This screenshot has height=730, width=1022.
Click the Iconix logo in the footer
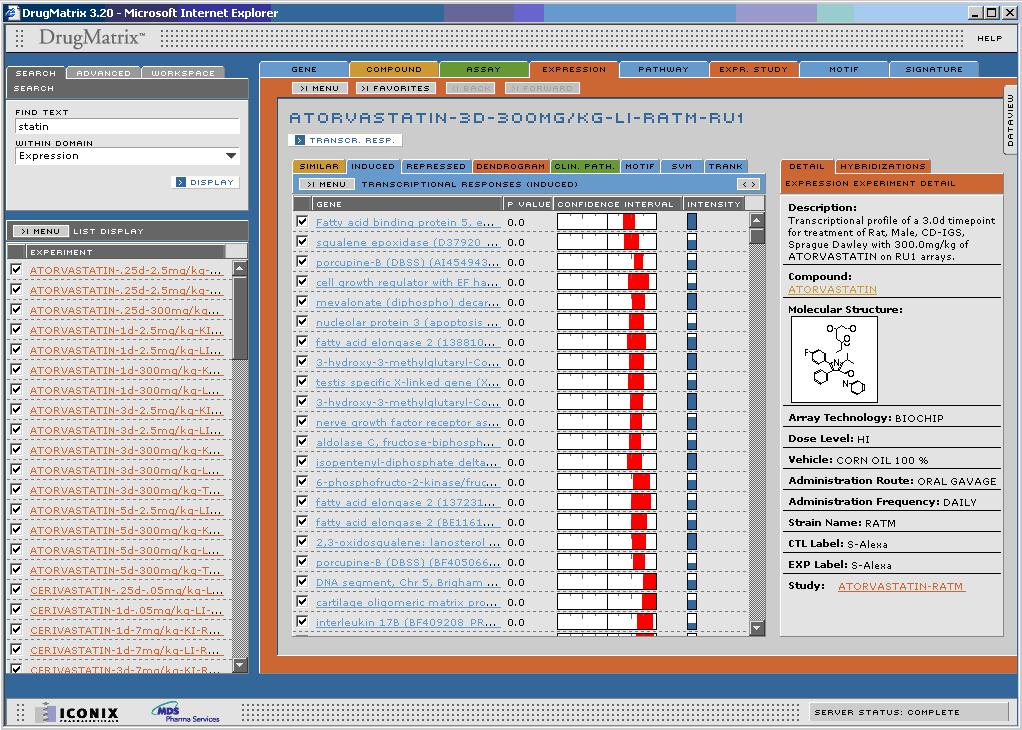tap(78, 713)
